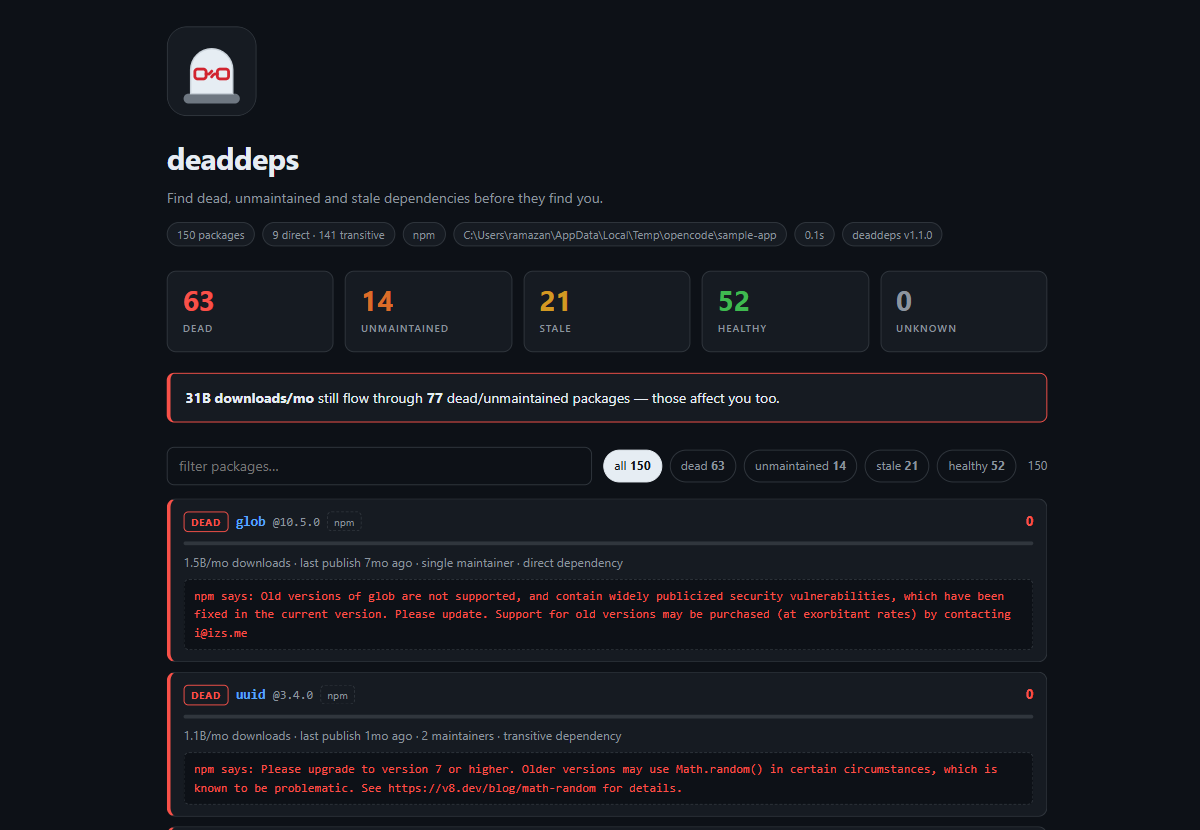1200x830 pixels.
Task: Click uuid's '1.1B/mo downloads' metadata line
Action: pos(402,736)
